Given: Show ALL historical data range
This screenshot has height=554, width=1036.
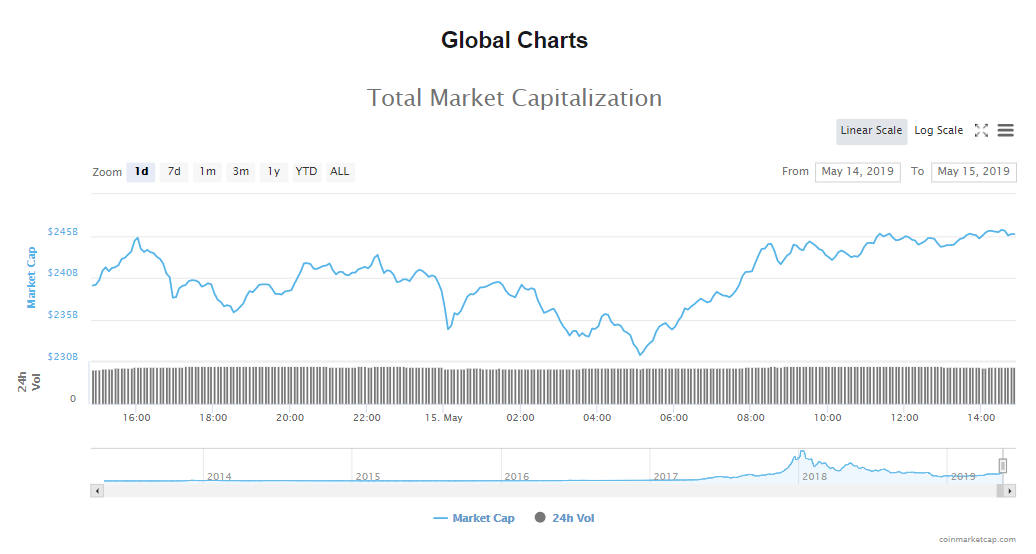Looking at the screenshot, I should (x=340, y=172).
